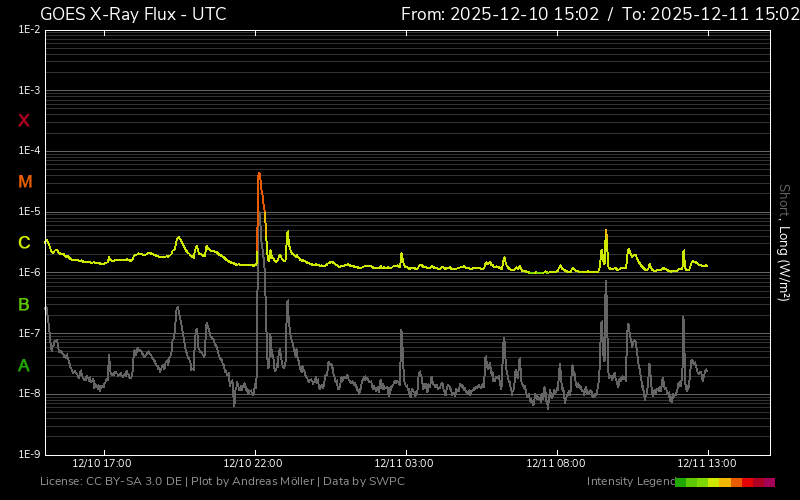
Task: Click the Short, Long (W/m²) axis label
Action: pyautogui.click(x=784, y=242)
